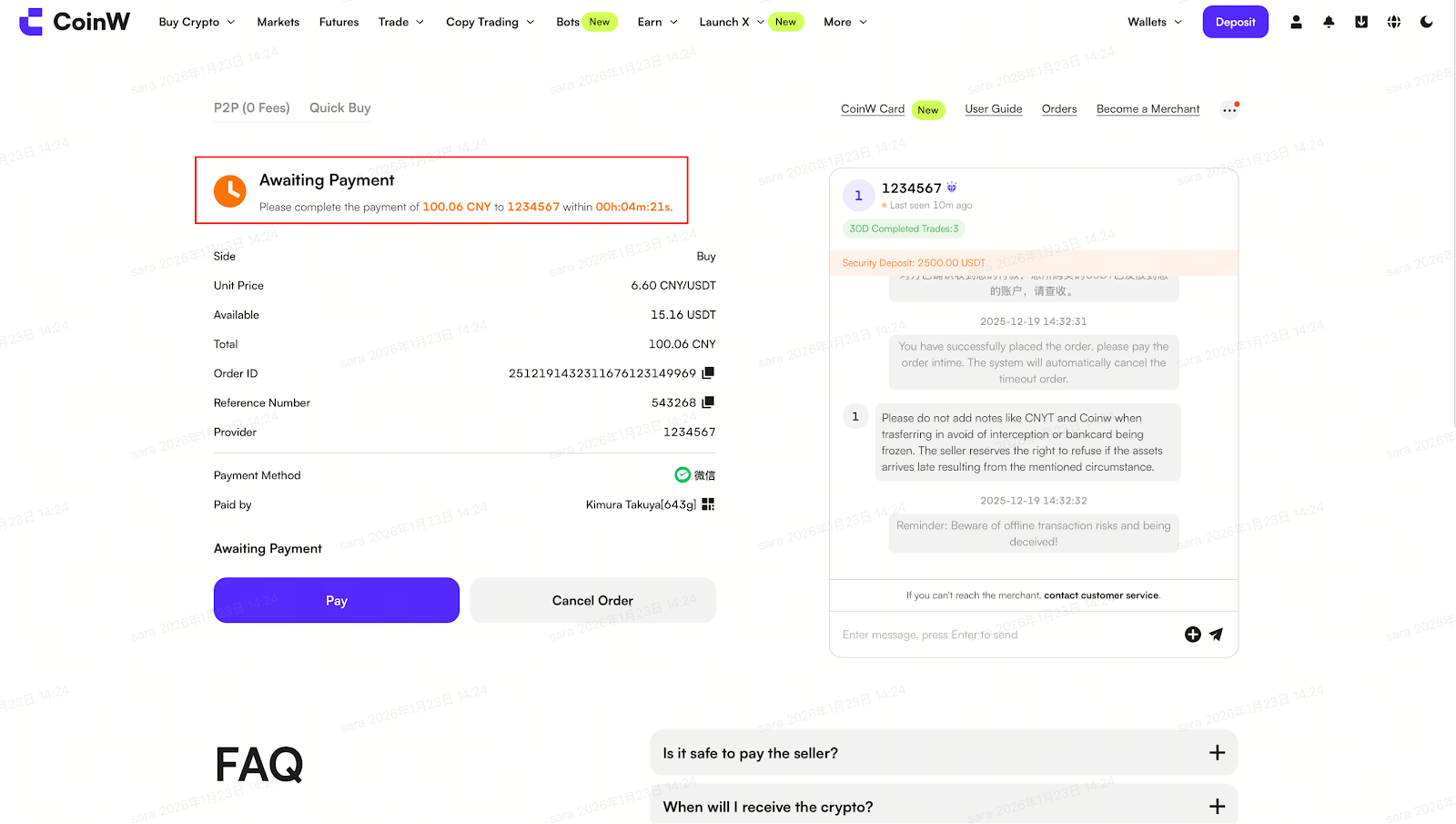Expand 'Is it safe to pay the seller?'
Viewport: 1456px width, 824px height.
pyautogui.click(x=1217, y=753)
